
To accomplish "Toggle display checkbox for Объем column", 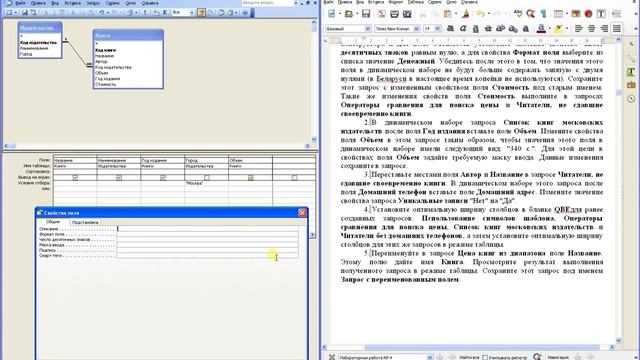I will click(251, 178).
